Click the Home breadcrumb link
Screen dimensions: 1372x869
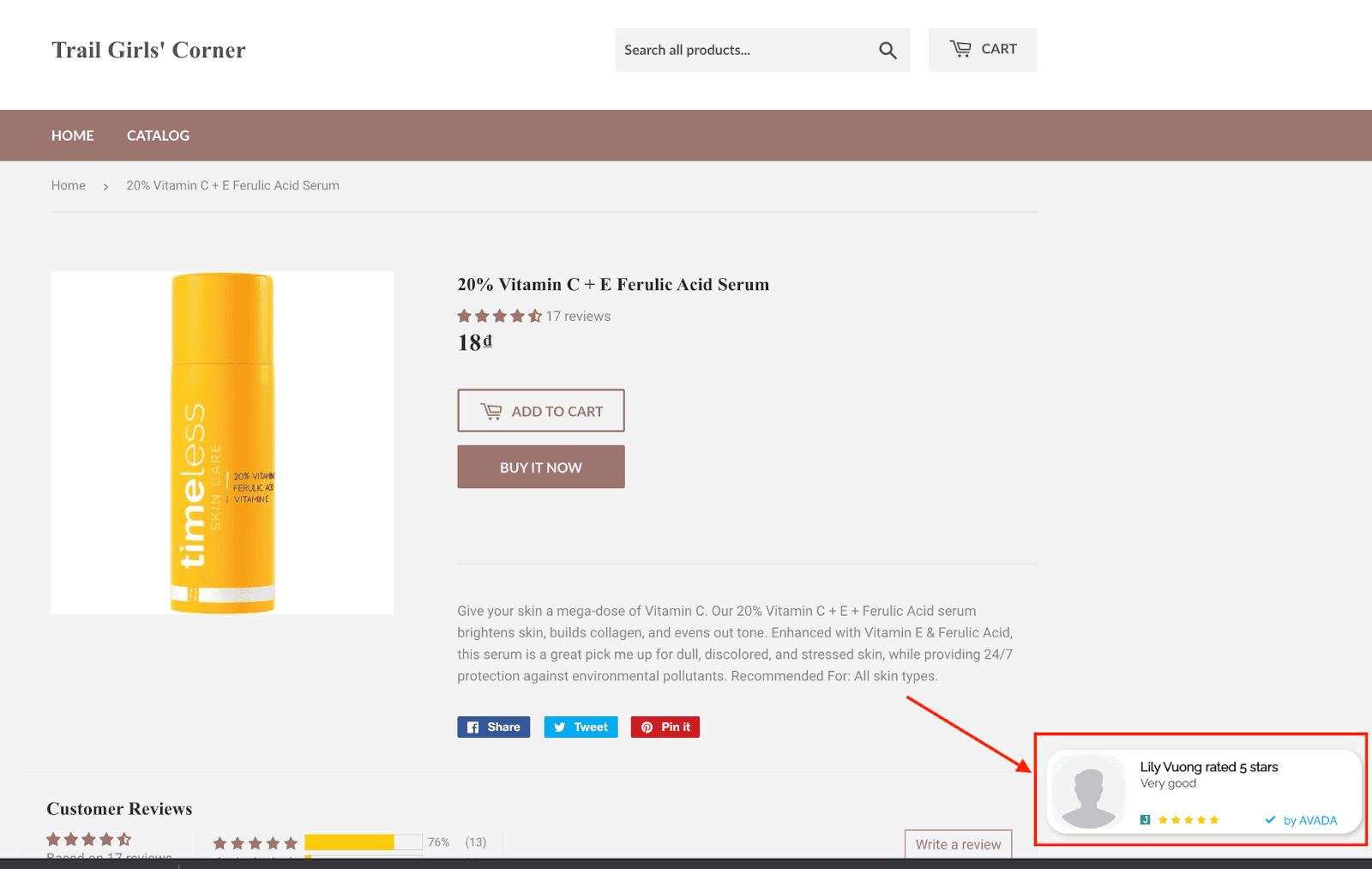pyautogui.click(x=69, y=185)
